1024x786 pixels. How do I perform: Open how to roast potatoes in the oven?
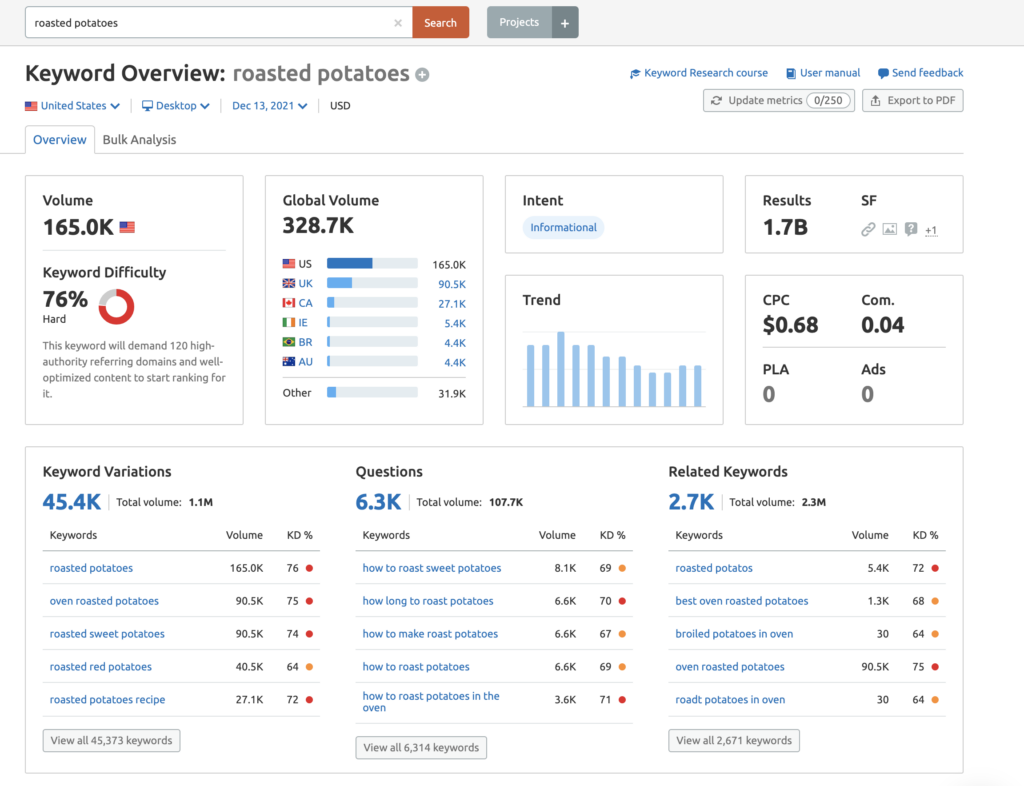[x=431, y=702]
